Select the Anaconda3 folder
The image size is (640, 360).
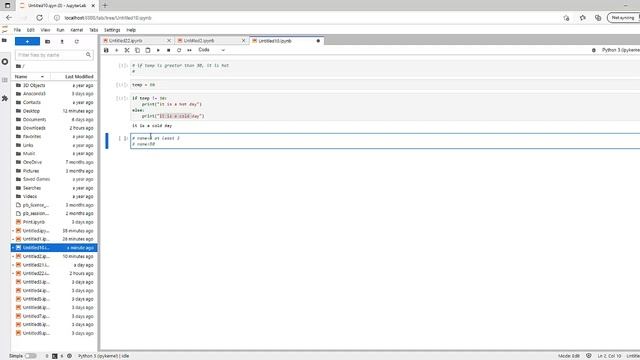click(54, 94)
